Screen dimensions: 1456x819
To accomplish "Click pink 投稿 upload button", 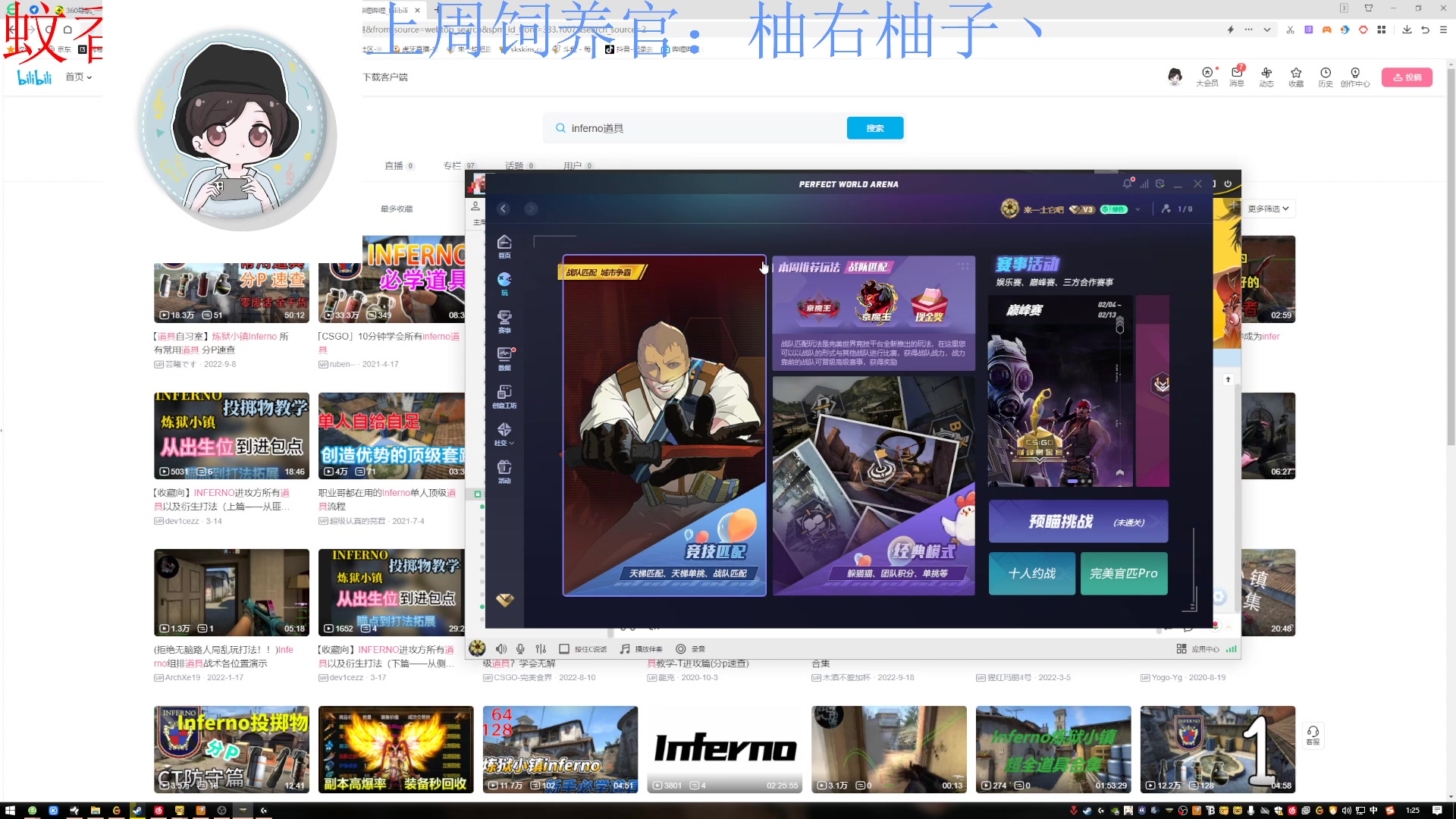I will tap(1407, 77).
